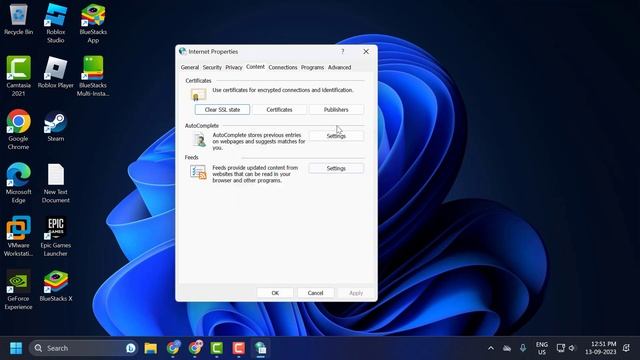640x360 pixels.
Task: Open File Explorer from the taskbar
Action: [151, 348]
